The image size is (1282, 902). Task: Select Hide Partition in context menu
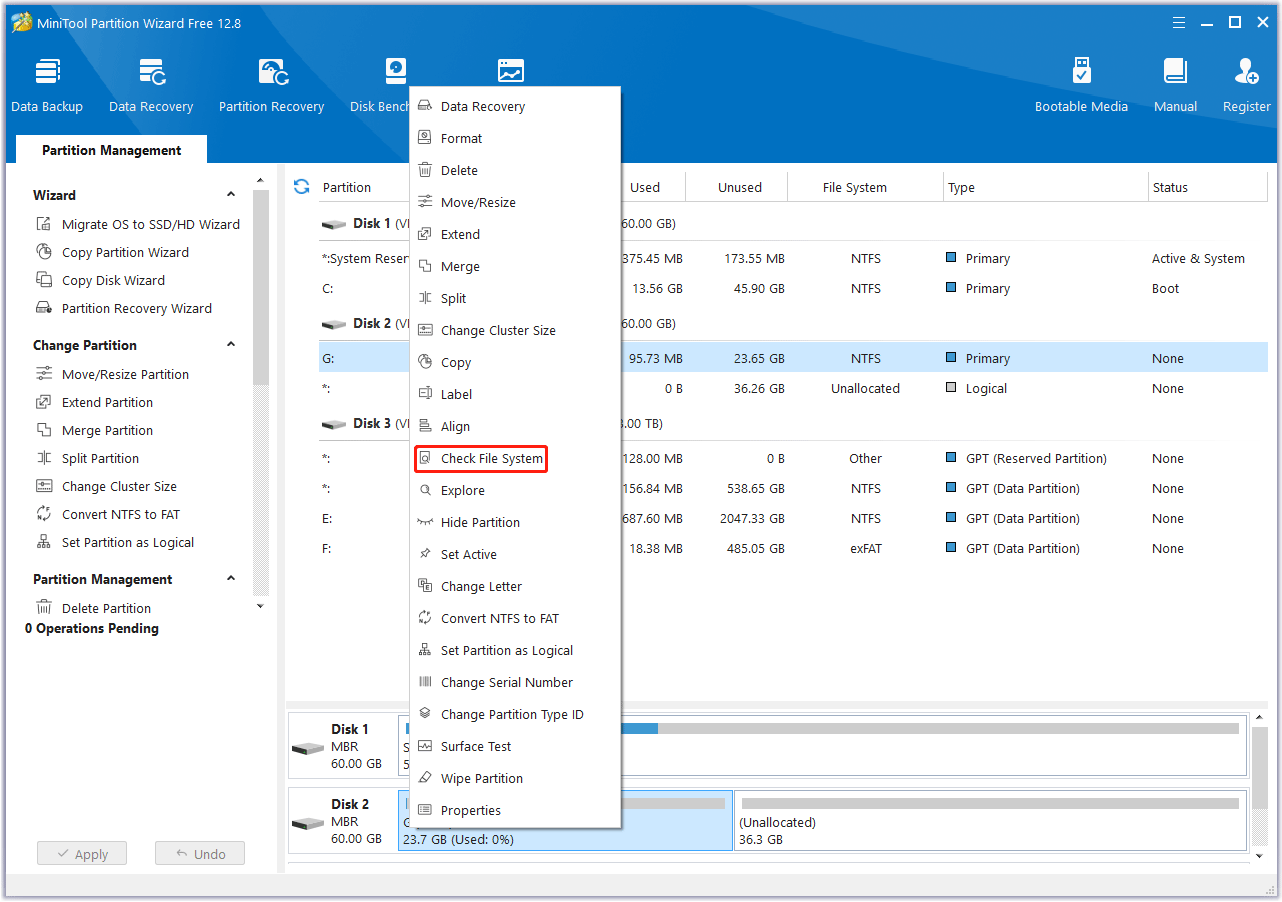[515, 522]
